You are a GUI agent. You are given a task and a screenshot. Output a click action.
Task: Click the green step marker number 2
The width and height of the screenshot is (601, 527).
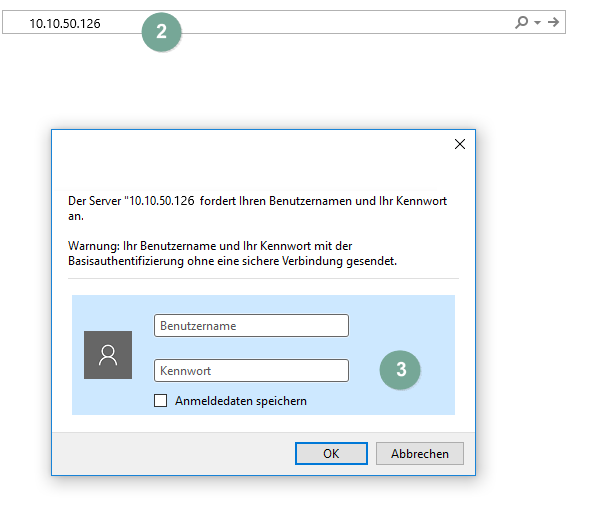pyautogui.click(x=161, y=30)
